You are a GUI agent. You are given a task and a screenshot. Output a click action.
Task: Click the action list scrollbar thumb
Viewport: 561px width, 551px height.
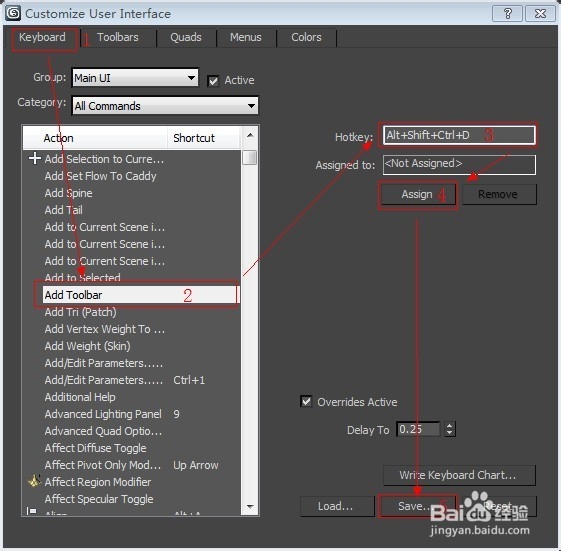[x=249, y=158]
